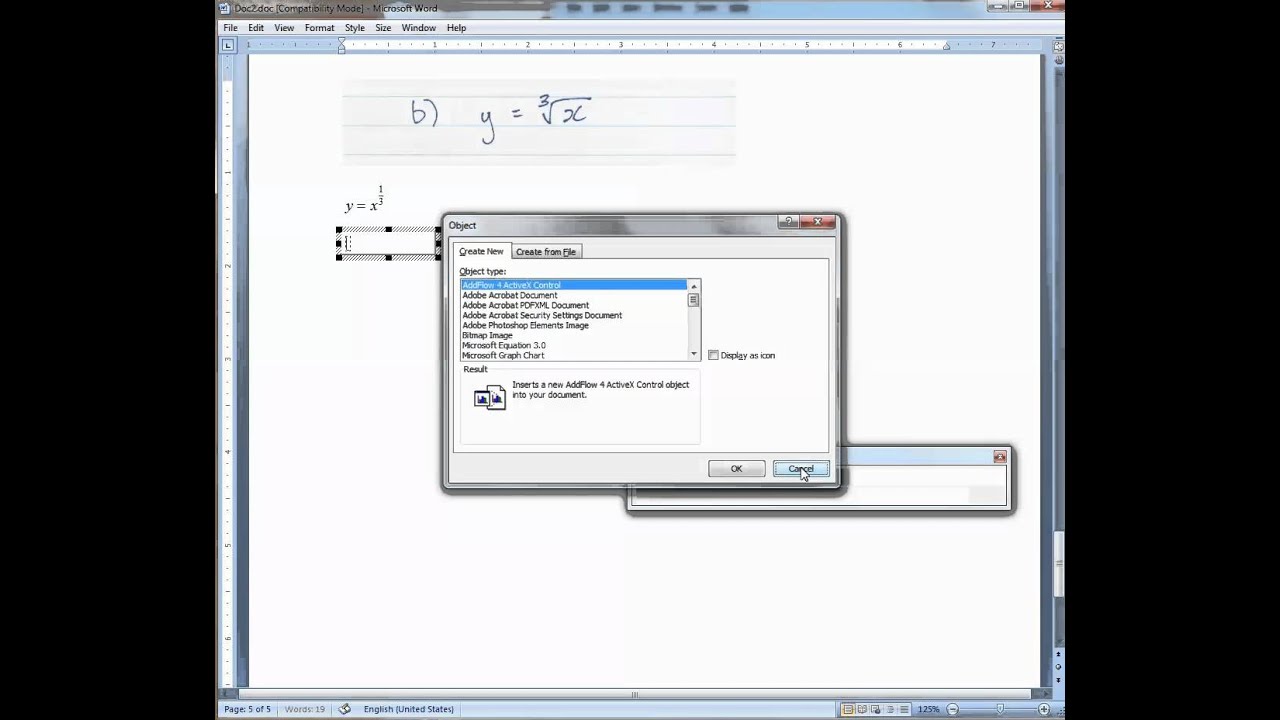
Task: Close the Object dialog window
Action: 817,222
